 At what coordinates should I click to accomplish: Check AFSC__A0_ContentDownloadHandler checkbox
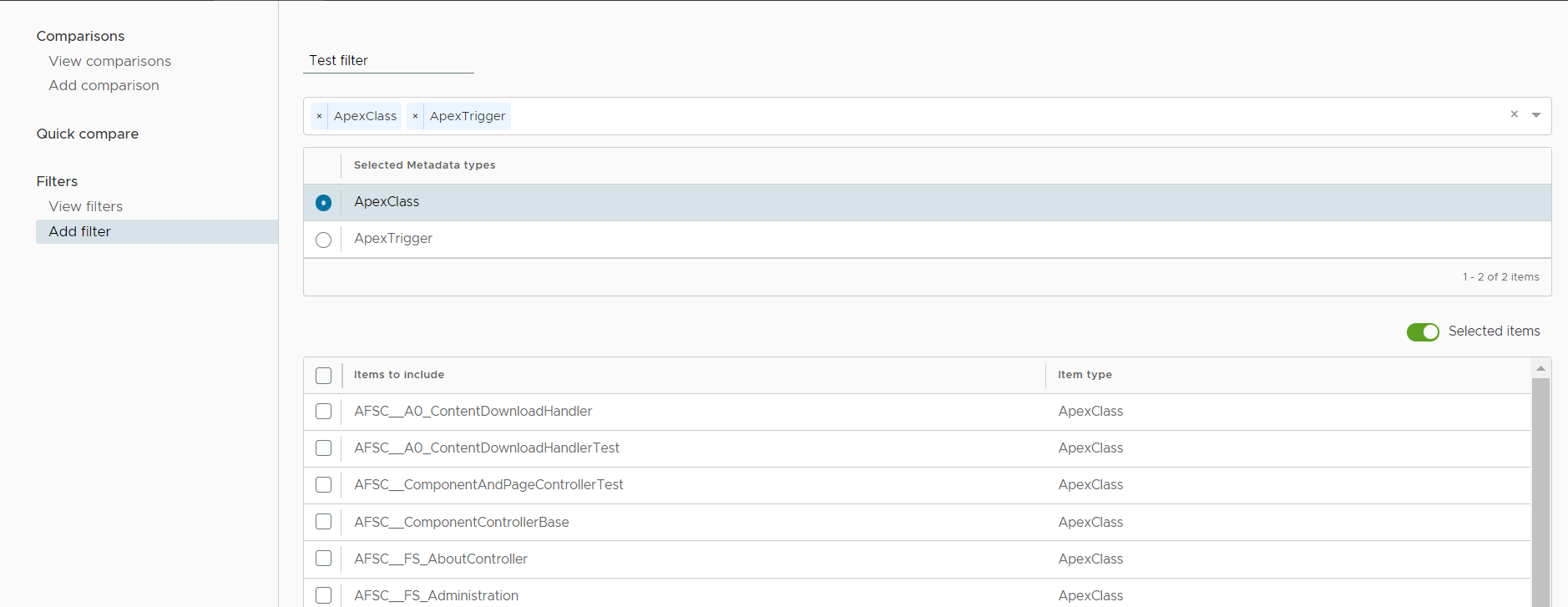tap(324, 412)
